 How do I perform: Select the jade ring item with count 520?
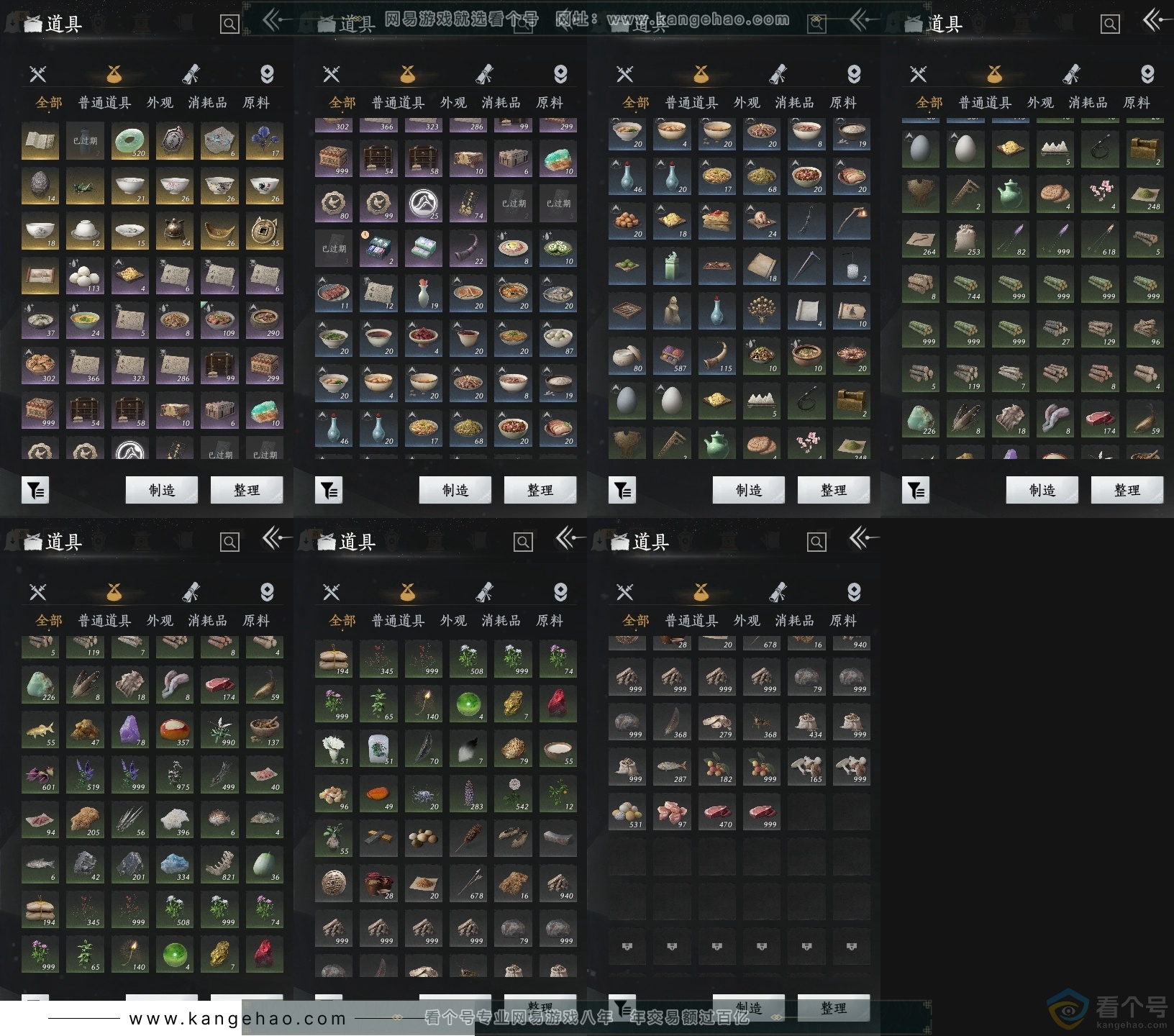pos(129,141)
